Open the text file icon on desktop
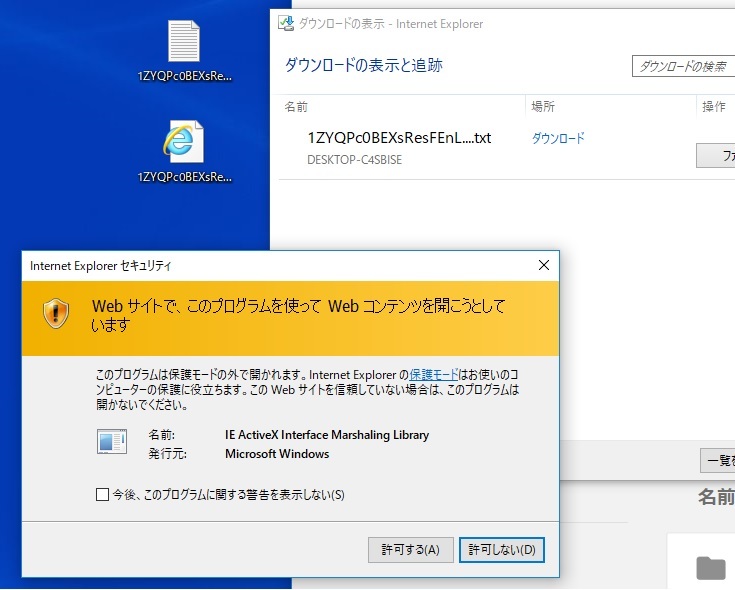The image size is (735, 590). (x=184, y=42)
